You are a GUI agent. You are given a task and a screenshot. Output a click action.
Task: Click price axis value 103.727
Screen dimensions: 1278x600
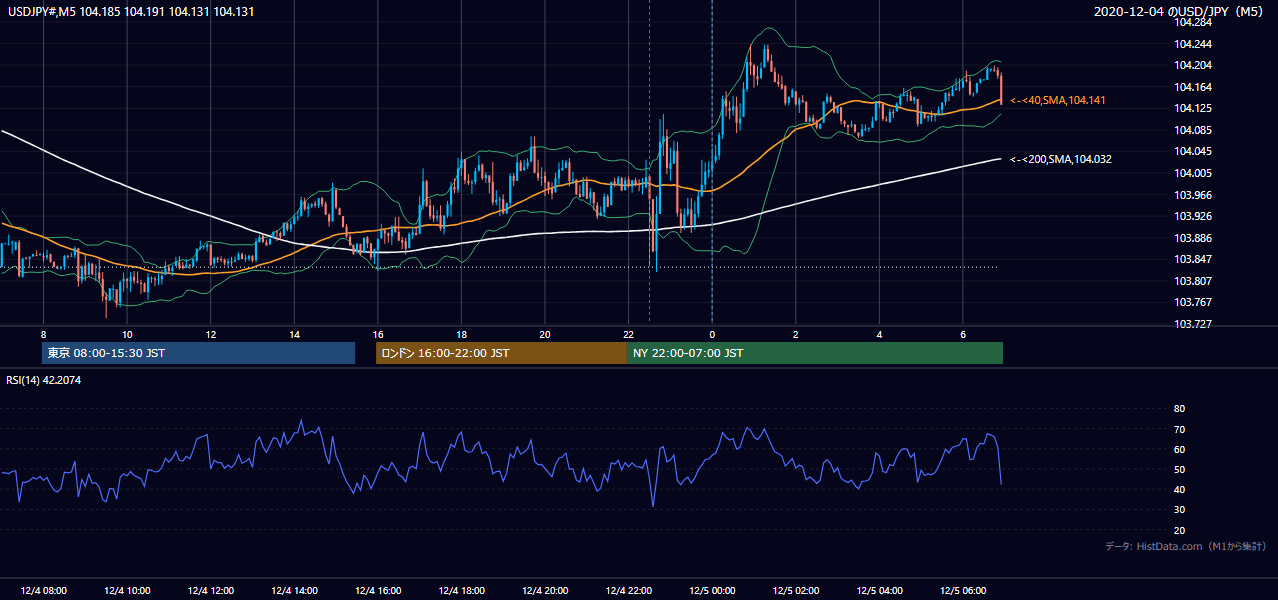(1192, 324)
